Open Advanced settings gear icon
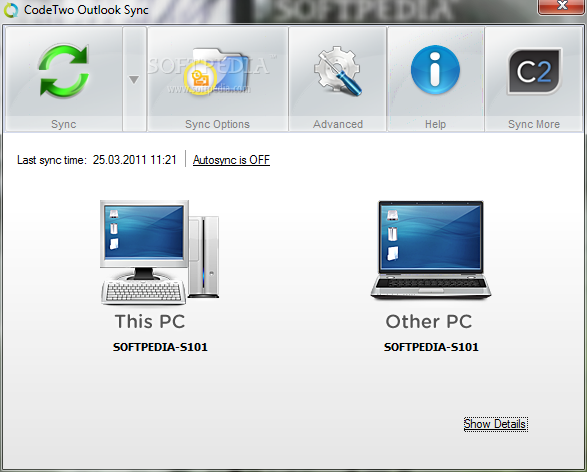Image resolution: width=587 pixels, height=472 pixels. point(338,71)
